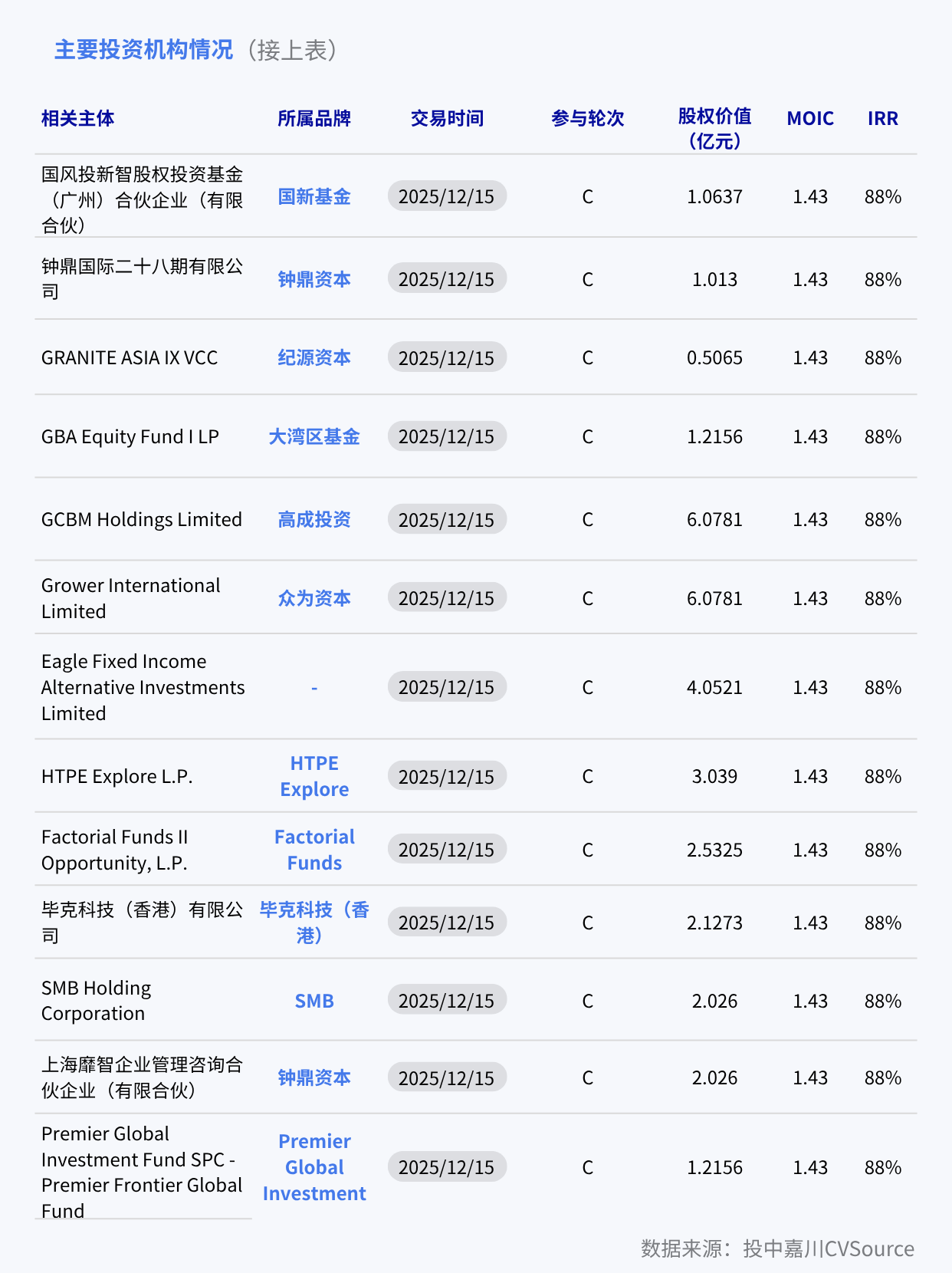952x1273 pixels.
Task: Click the 大湾区基金 brand link
Action: [314, 437]
